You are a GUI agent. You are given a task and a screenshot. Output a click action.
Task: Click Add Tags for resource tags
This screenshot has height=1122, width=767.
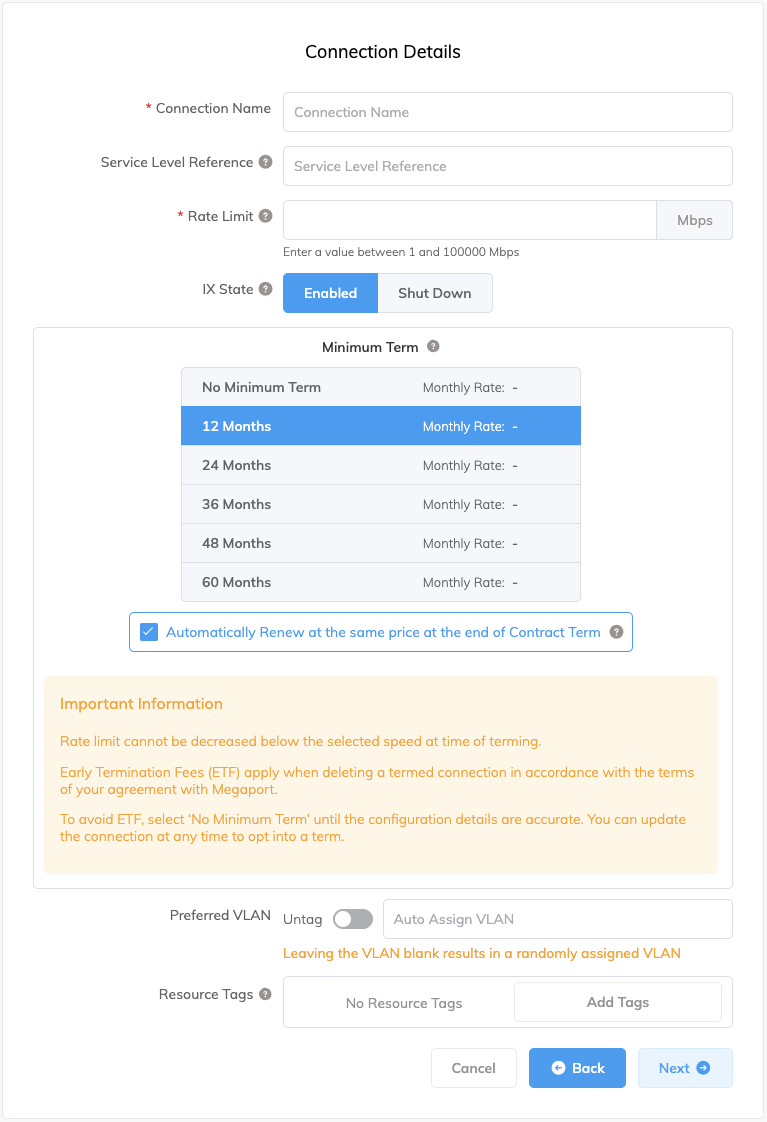click(617, 1001)
